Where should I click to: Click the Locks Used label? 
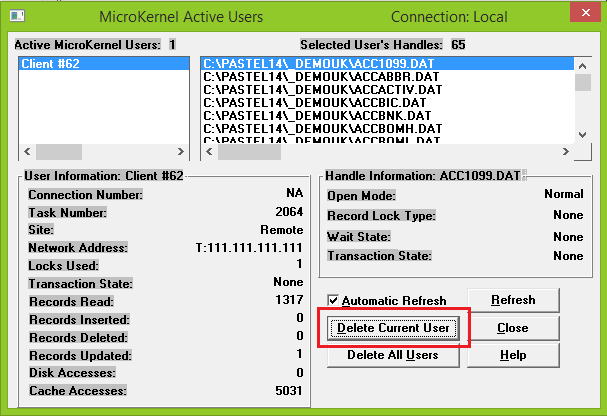coord(63,266)
